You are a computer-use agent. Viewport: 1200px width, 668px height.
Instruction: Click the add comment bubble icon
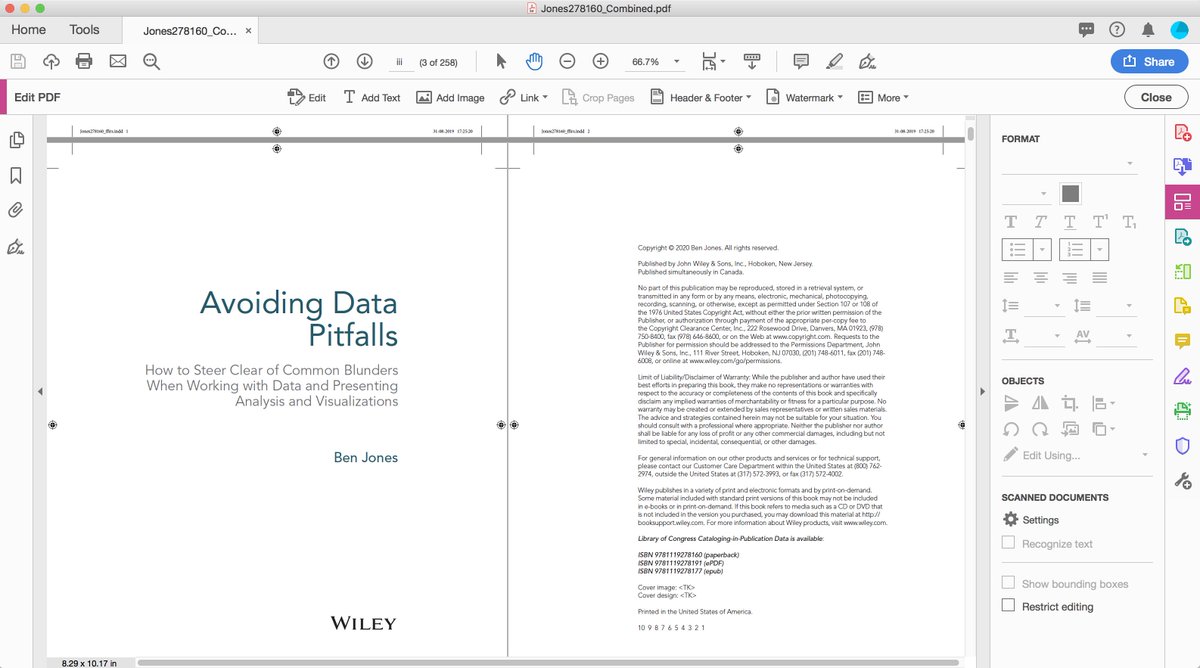pyautogui.click(x=800, y=61)
